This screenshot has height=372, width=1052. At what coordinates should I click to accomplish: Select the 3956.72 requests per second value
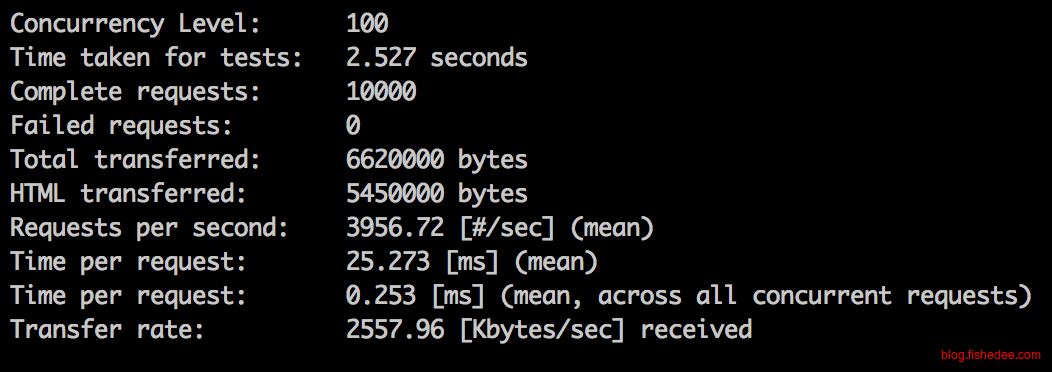(x=394, y=228)
